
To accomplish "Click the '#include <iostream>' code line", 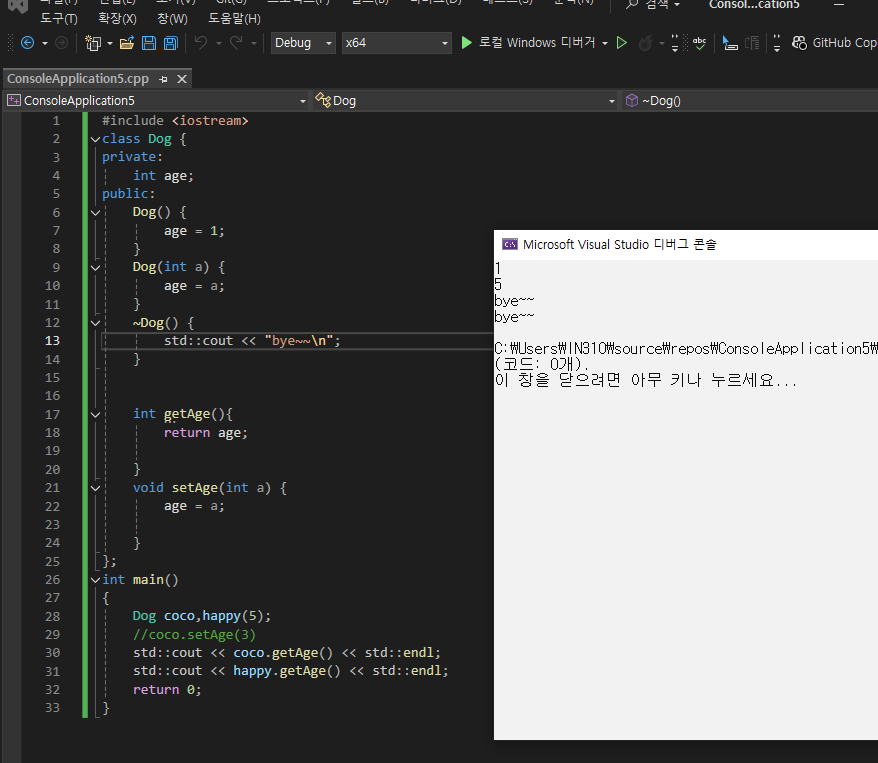I will (x=175, y=121).
